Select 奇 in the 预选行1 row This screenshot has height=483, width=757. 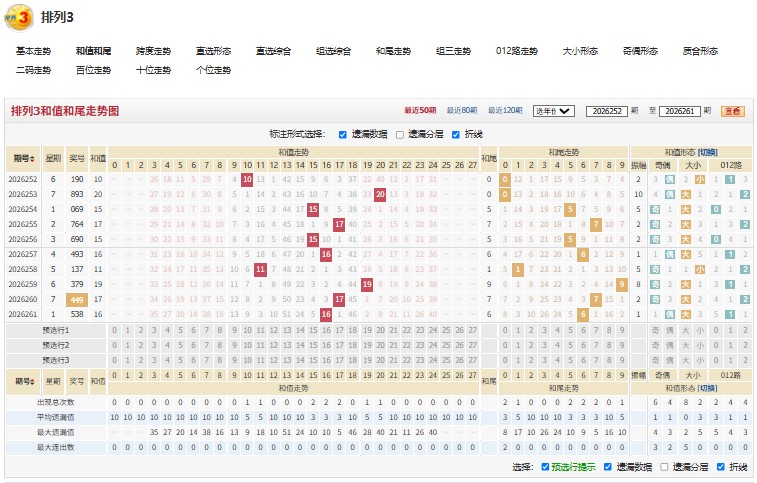(x=655, y=331)
